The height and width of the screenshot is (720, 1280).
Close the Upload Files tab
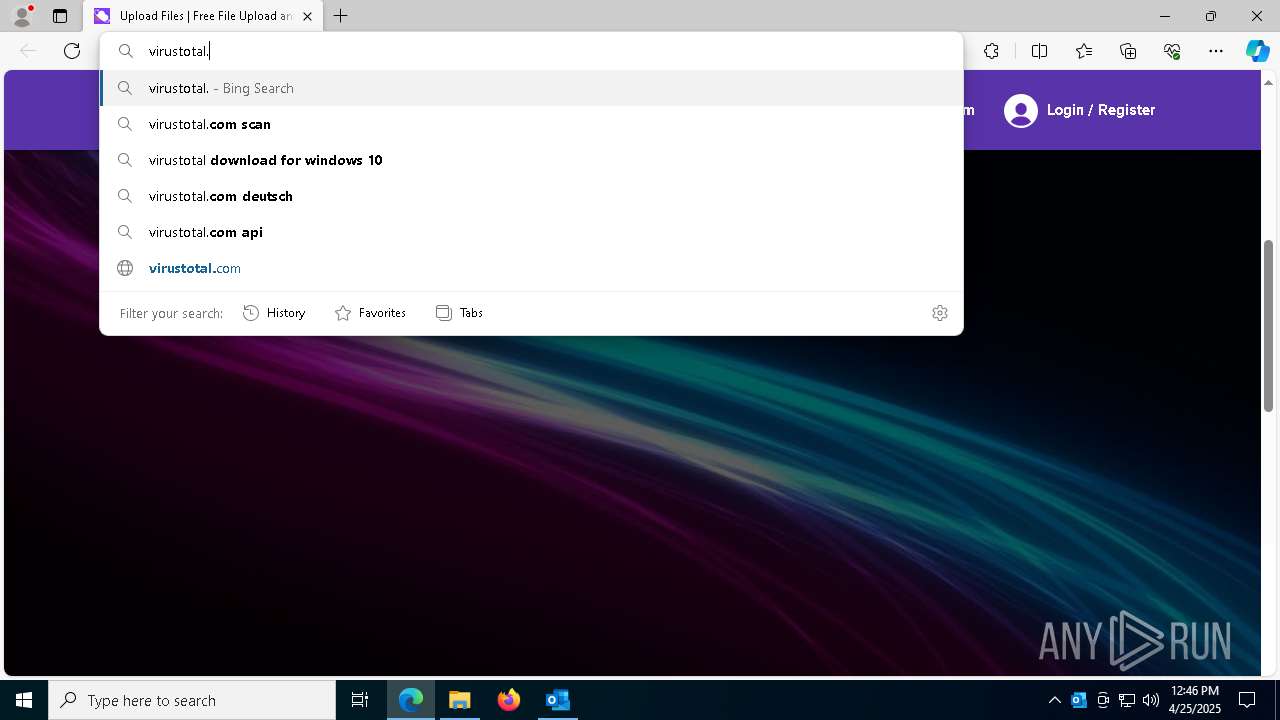pyautogui.click(x=307, y=16)
